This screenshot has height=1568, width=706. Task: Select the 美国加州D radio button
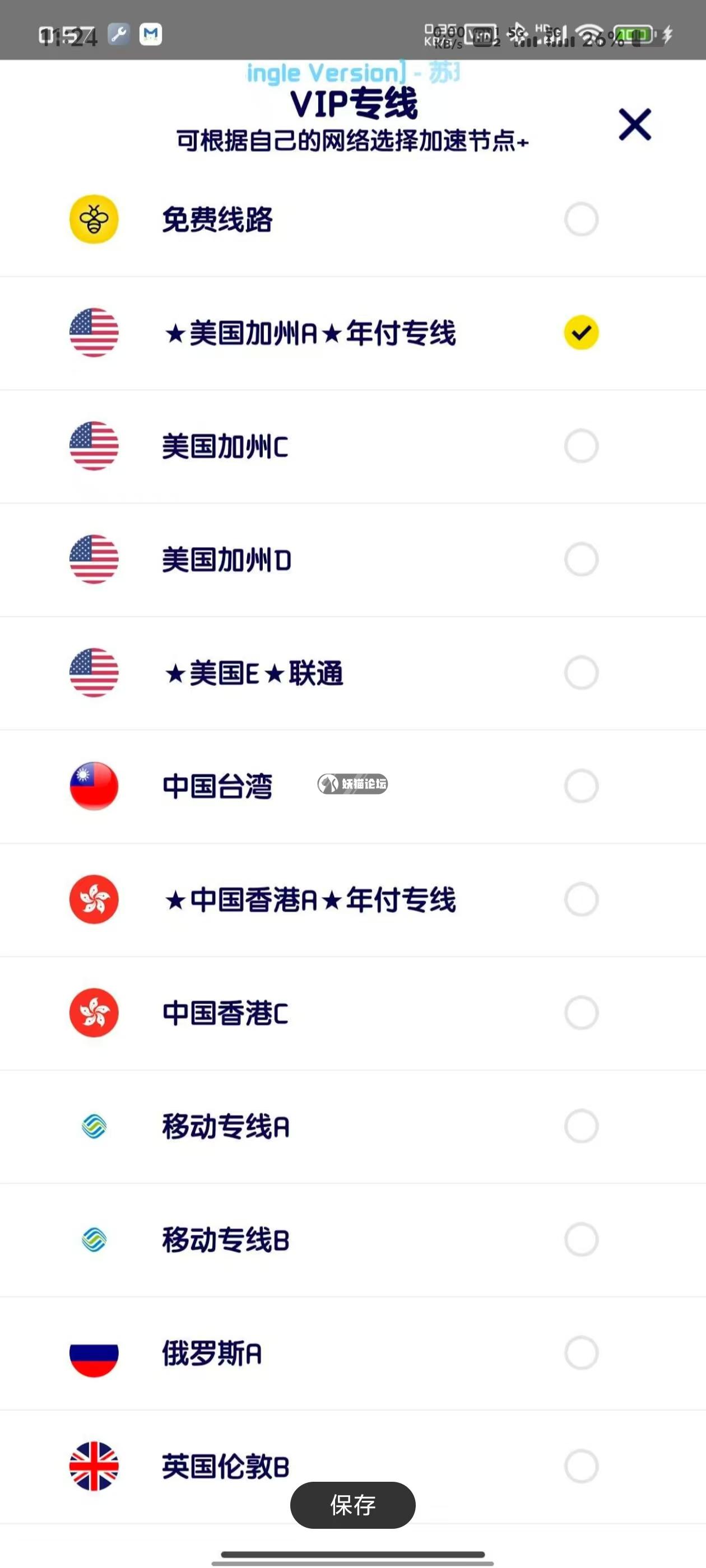581,559
